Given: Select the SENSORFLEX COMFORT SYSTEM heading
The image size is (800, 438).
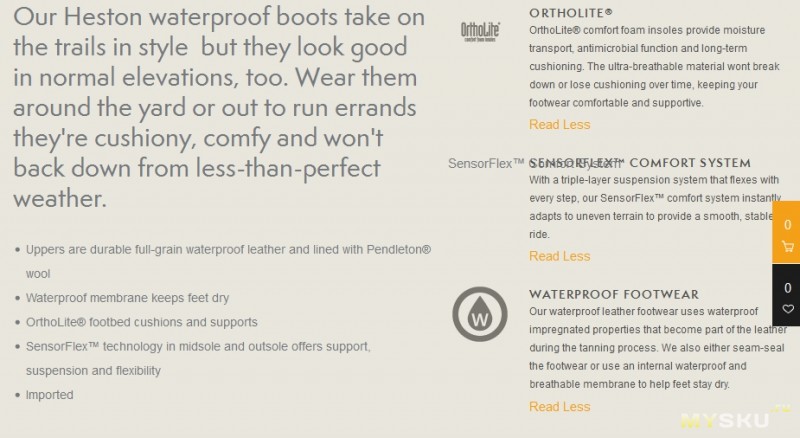Looking at the screenshot, I should [640, 163].
